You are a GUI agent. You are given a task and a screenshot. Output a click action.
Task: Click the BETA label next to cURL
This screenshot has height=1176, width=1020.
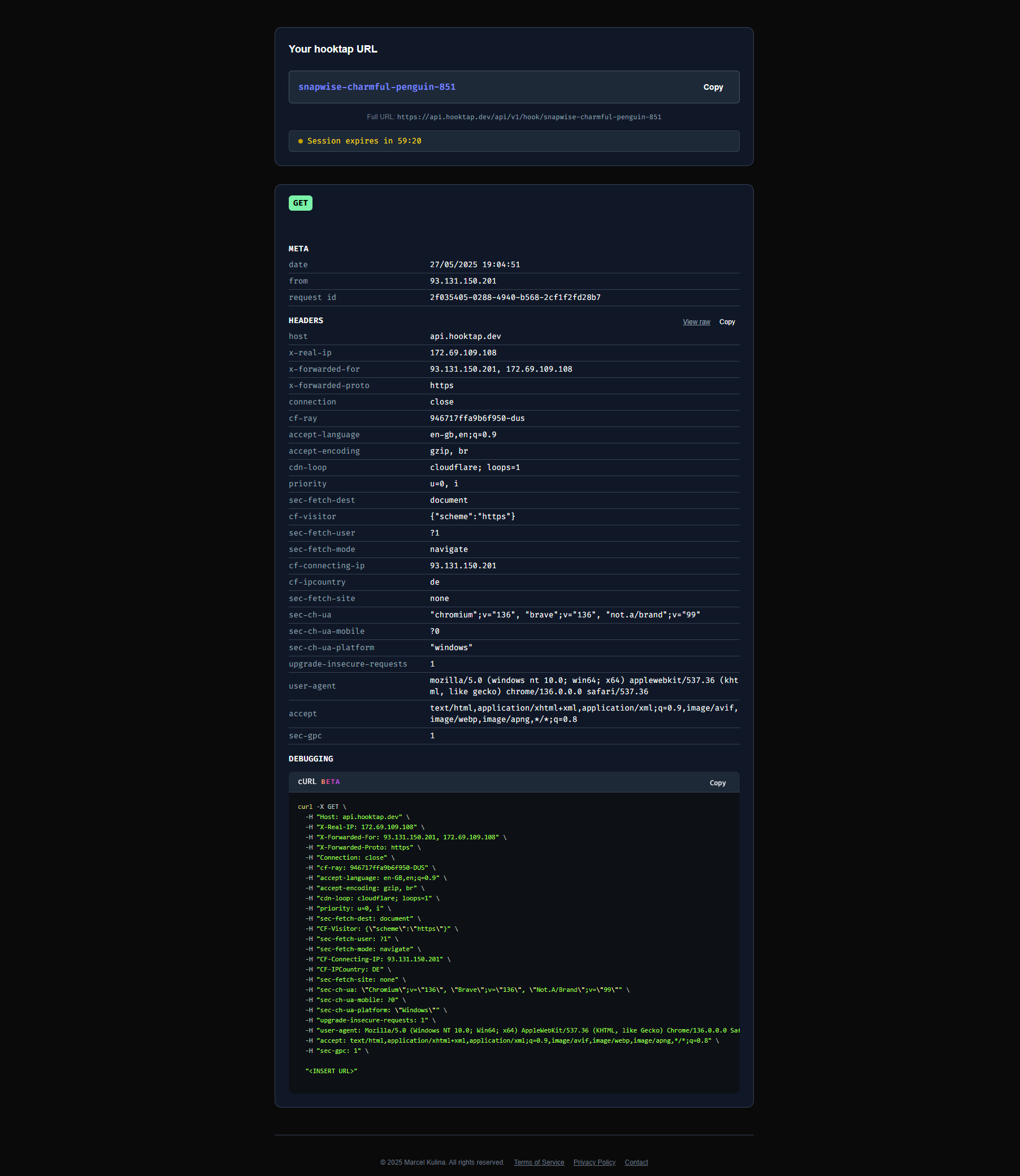(x=330, y=782)
